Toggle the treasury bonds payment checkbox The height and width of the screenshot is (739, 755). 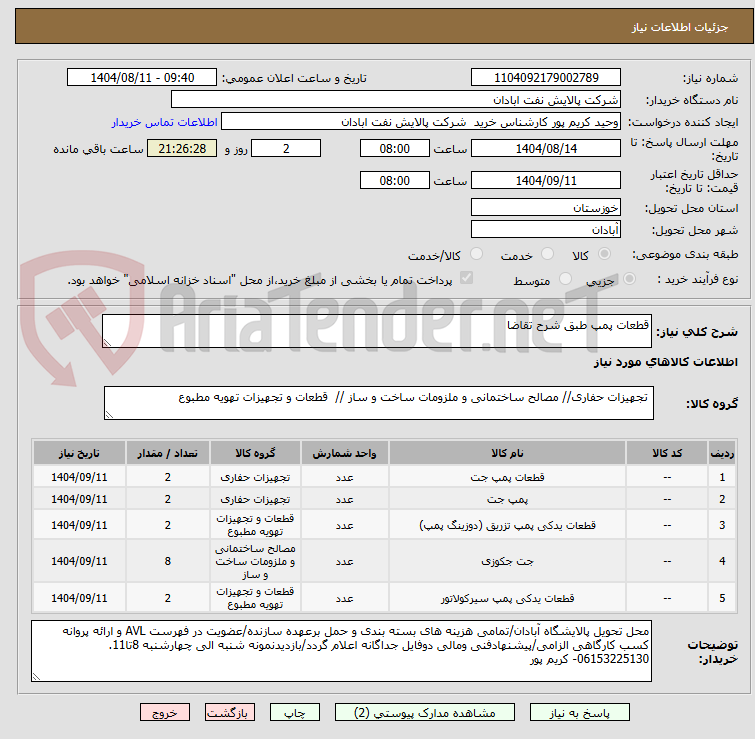point(466,278)
